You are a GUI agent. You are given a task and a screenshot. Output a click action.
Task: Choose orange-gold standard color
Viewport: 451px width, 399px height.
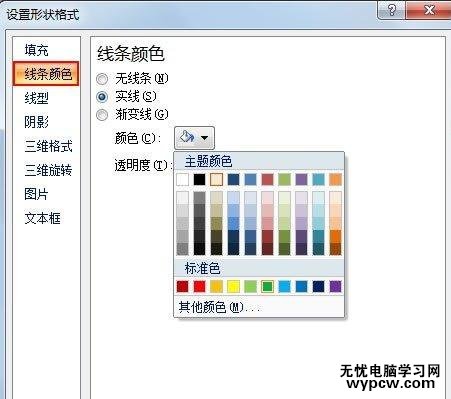[x=216, y=286]
